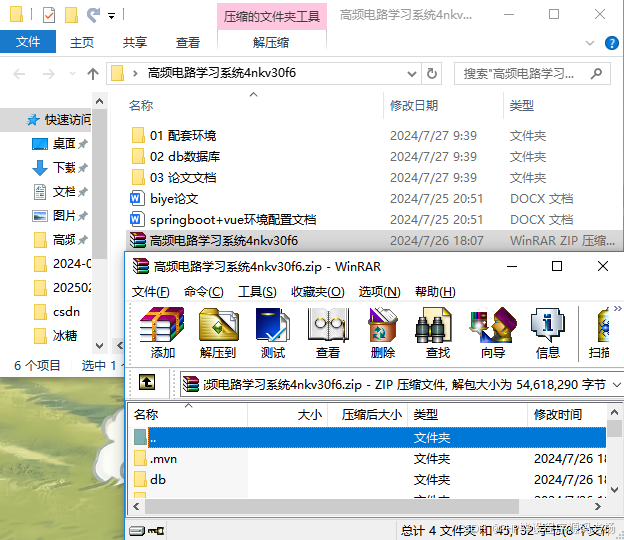Open WinRAR 命令(C) menu
Image resolution: width=624 pixels, height=540 pixels.
[203, 292]
